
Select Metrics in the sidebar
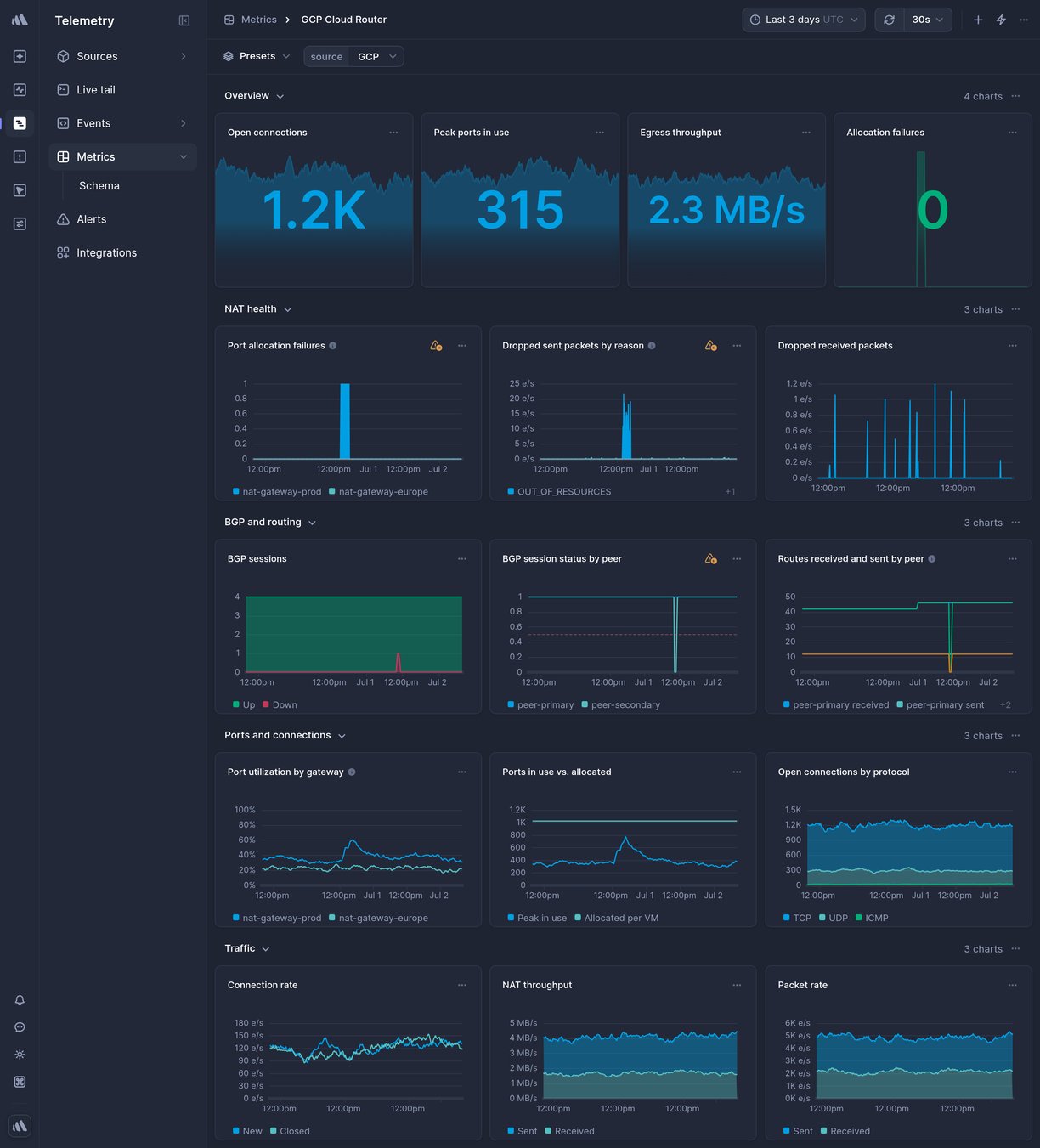click(122, 156)
